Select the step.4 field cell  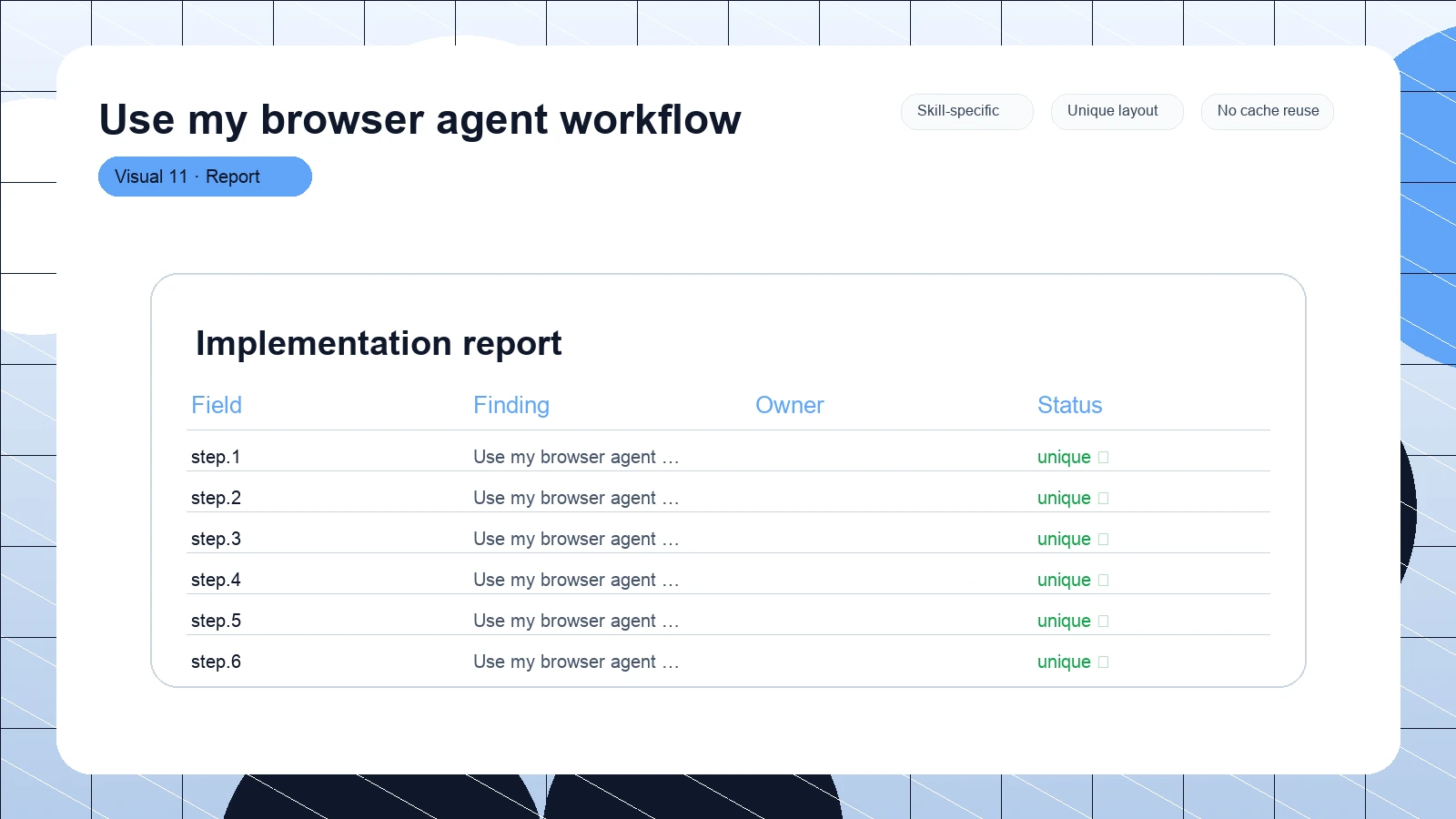216,580
